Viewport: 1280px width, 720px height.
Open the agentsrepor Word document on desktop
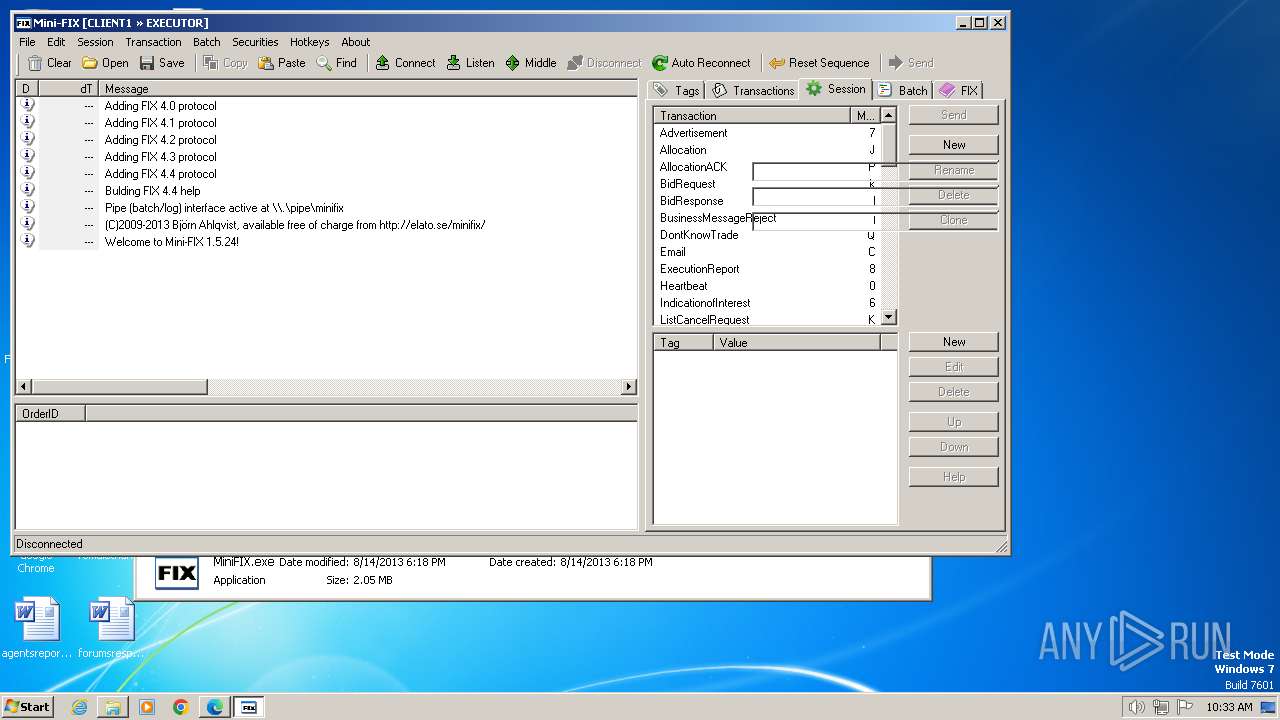(37, 628)
